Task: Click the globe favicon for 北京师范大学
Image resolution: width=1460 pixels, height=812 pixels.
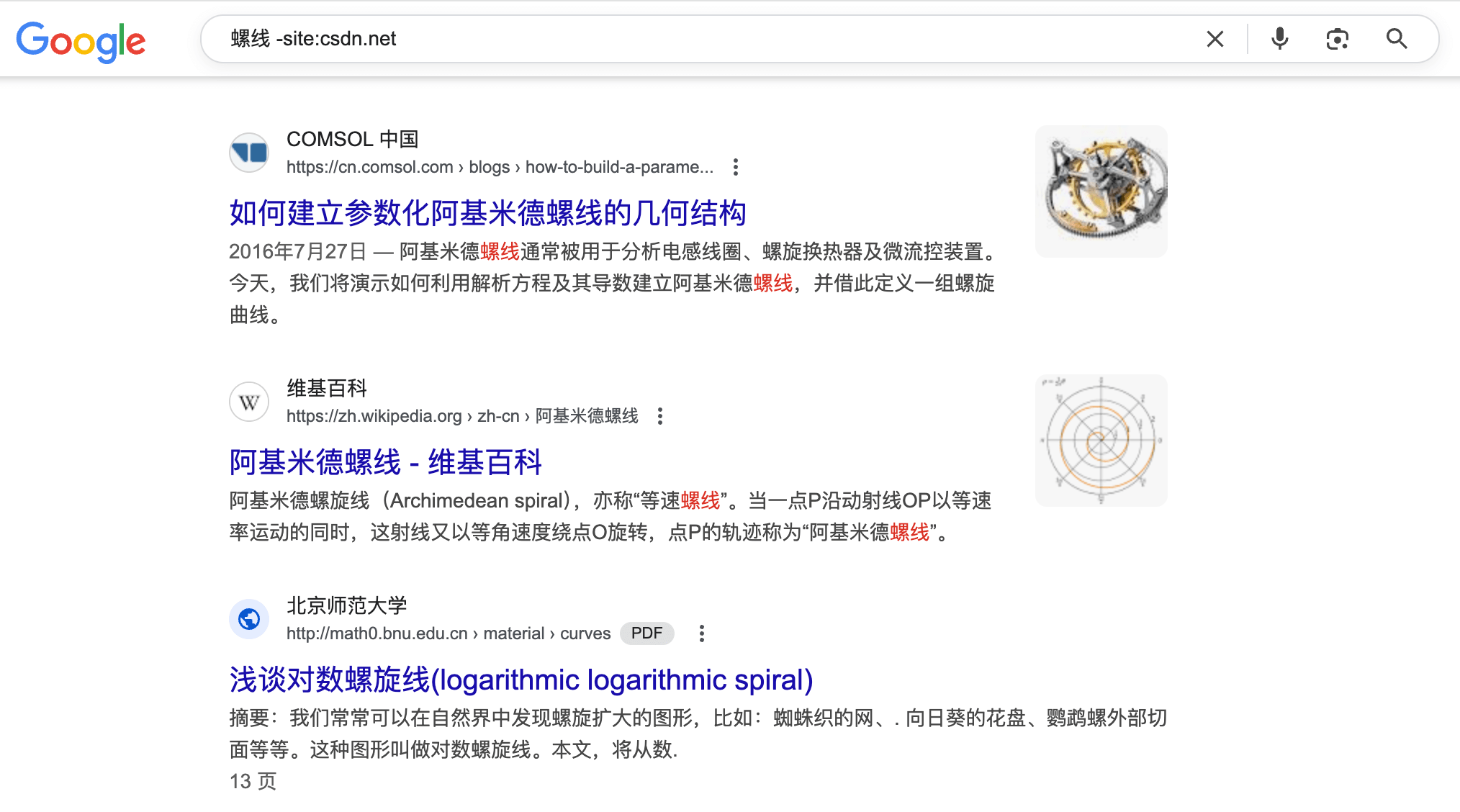Action: click(x=249, y=619)
